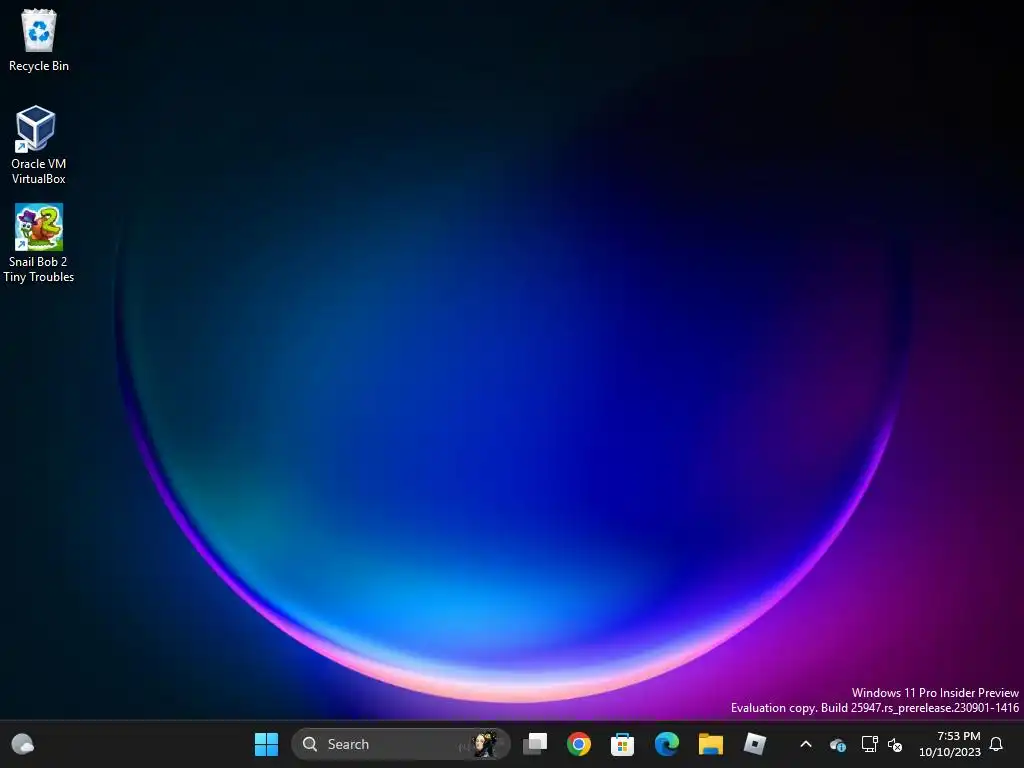The width and height of the screenshot is (1024, 768).
Task: Click the taskbar Search box
Action: (x=400, y=744)
